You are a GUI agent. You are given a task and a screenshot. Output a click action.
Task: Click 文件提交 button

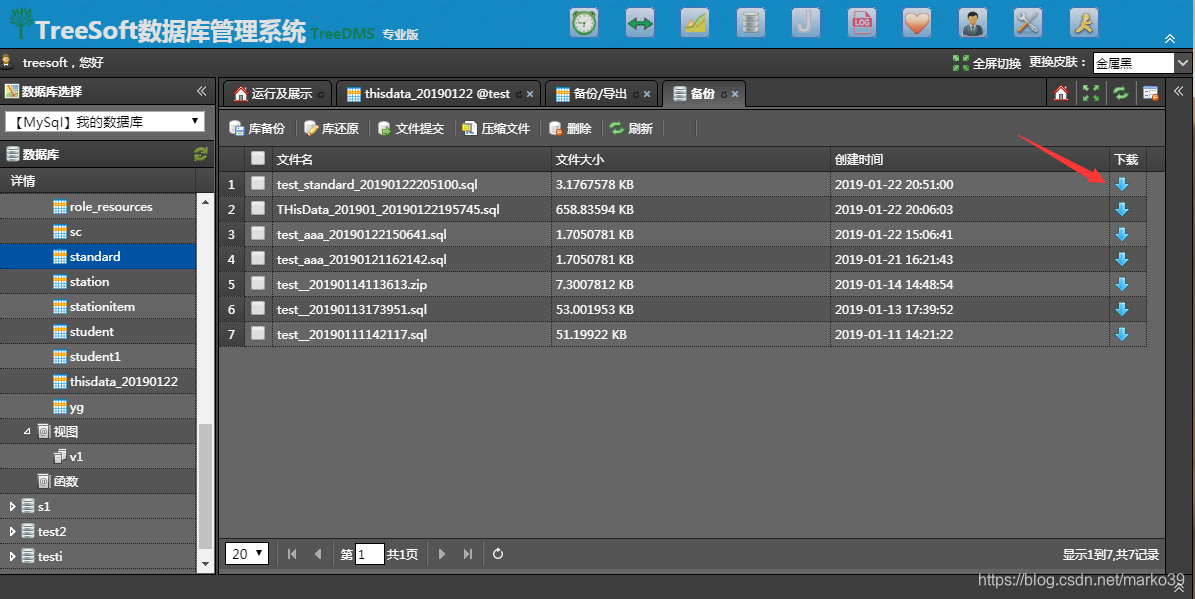411,129
